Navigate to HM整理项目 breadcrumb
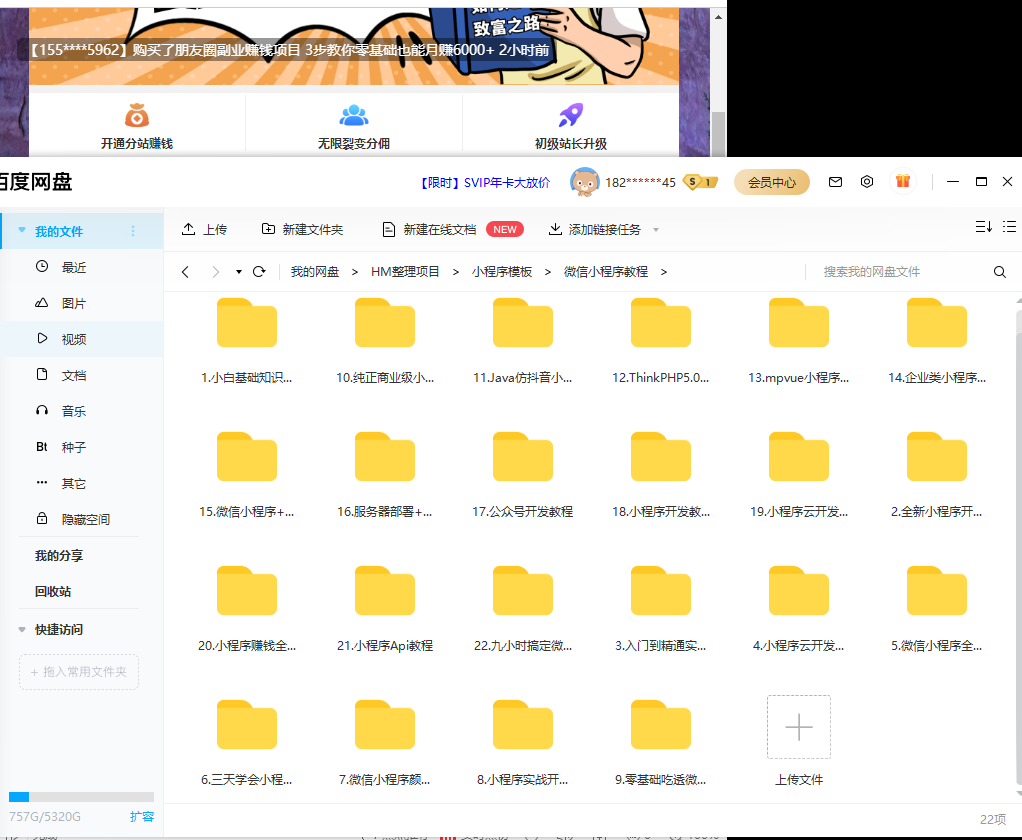Image resolution: width=1022 pixels, height=840 pixels. (x=405, y=272)
